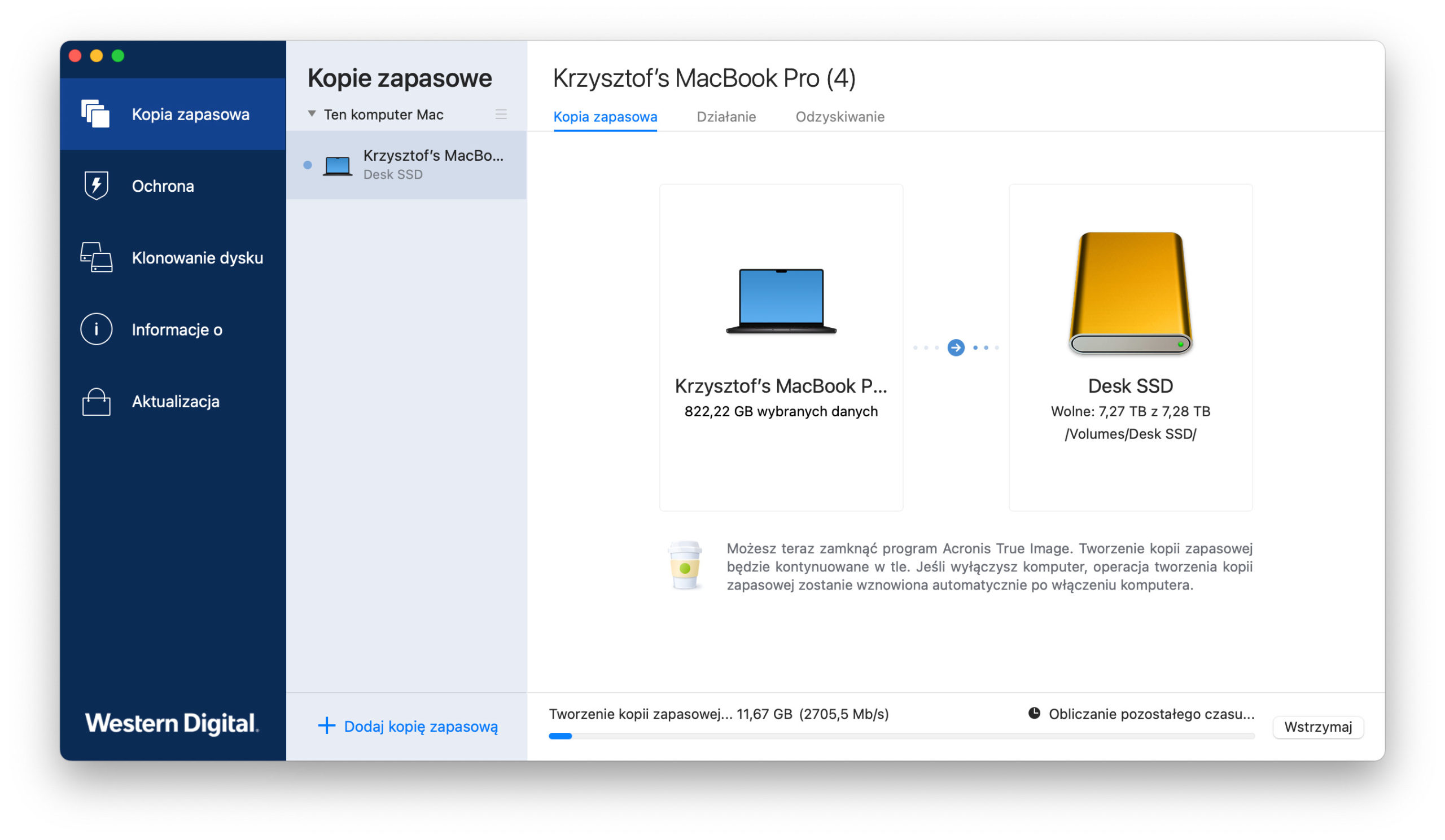Click the Desk SSD destination name
Screen dimensions: 1445x840
(x=1131, y=386)
